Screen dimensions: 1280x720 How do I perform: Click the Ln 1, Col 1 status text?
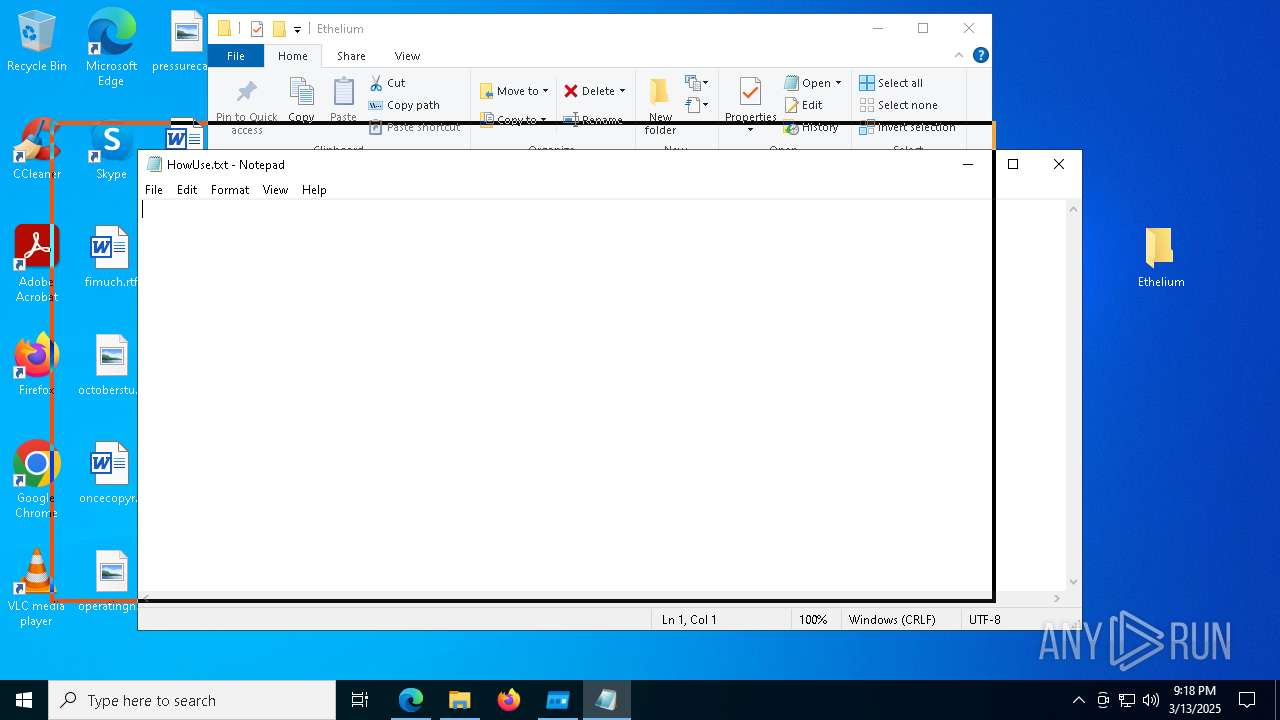coord(689,620)
